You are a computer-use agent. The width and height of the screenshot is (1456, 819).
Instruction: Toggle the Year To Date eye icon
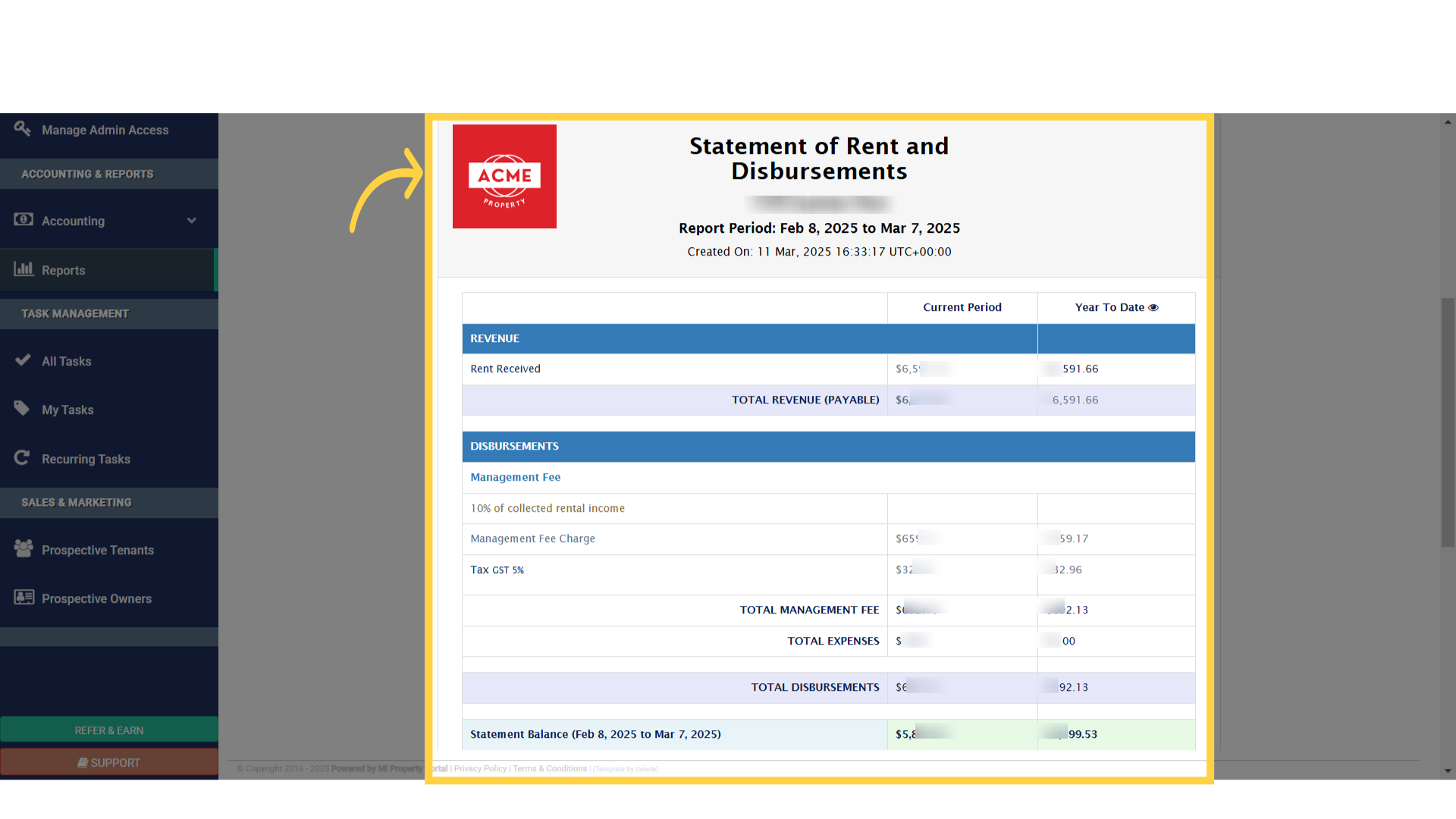(x=1153, y=307)
